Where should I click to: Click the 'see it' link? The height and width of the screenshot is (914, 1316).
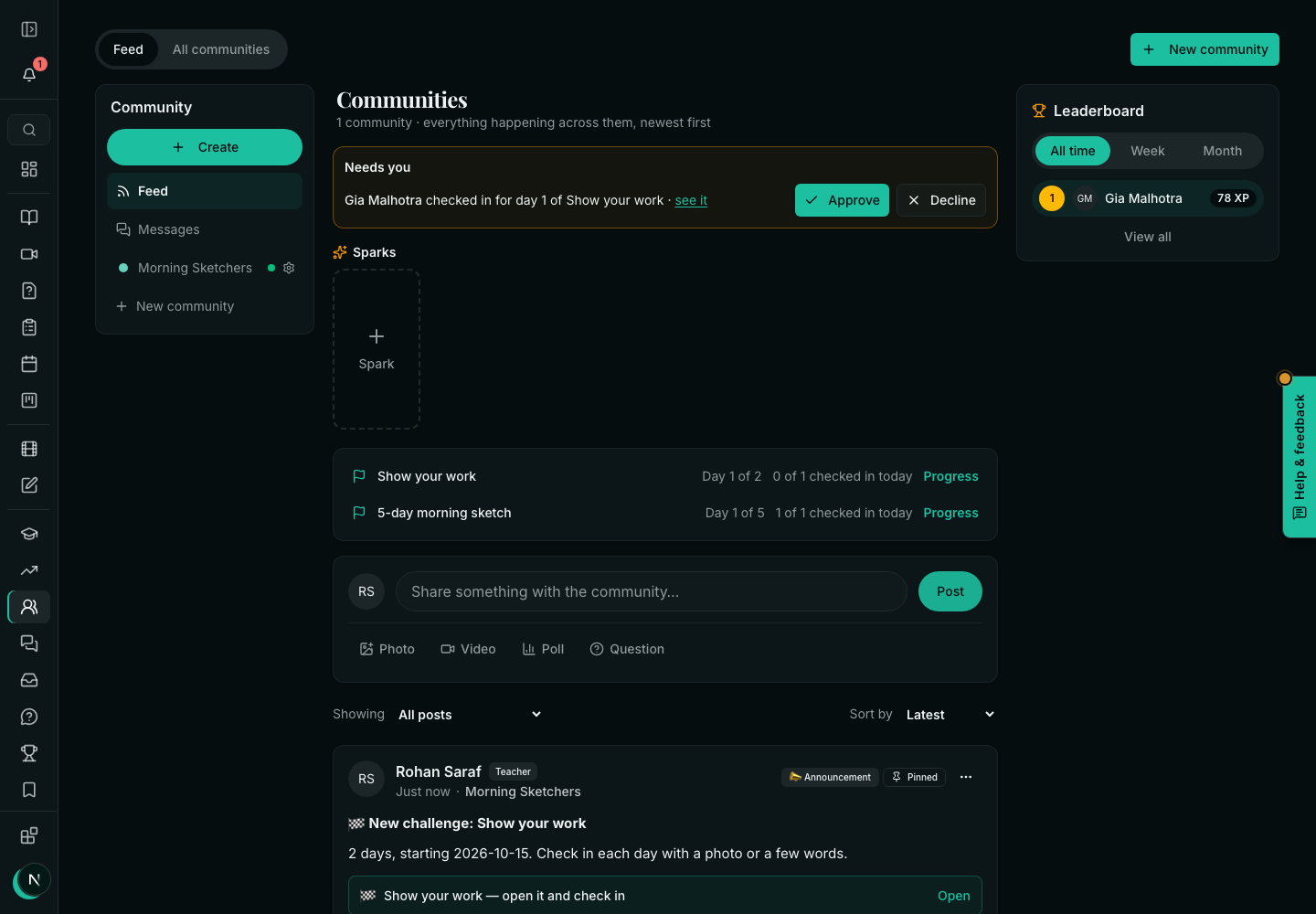(x=691, y=200)
